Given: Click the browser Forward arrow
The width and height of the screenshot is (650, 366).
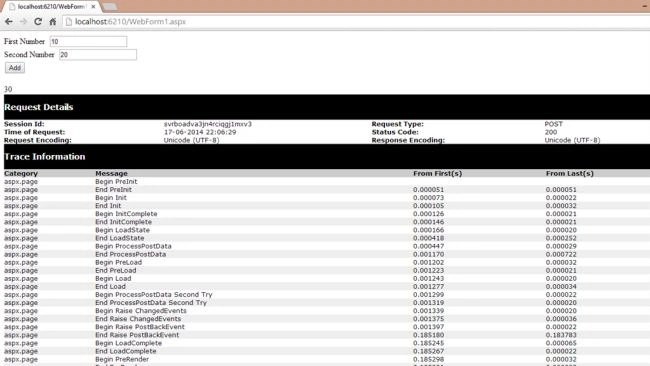Looking at the screenshot, I should tap(23, 22).
